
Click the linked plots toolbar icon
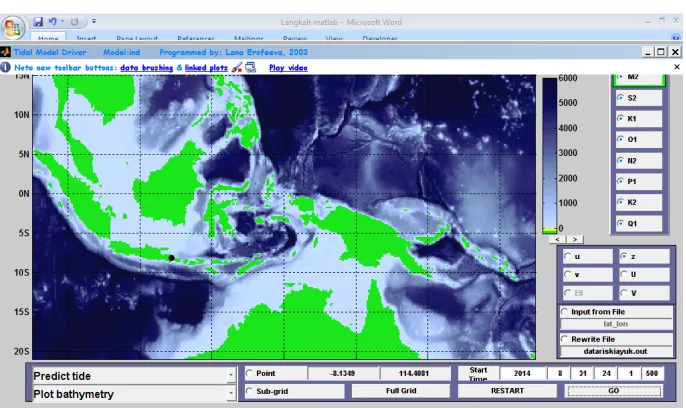(x=251, y=68)
